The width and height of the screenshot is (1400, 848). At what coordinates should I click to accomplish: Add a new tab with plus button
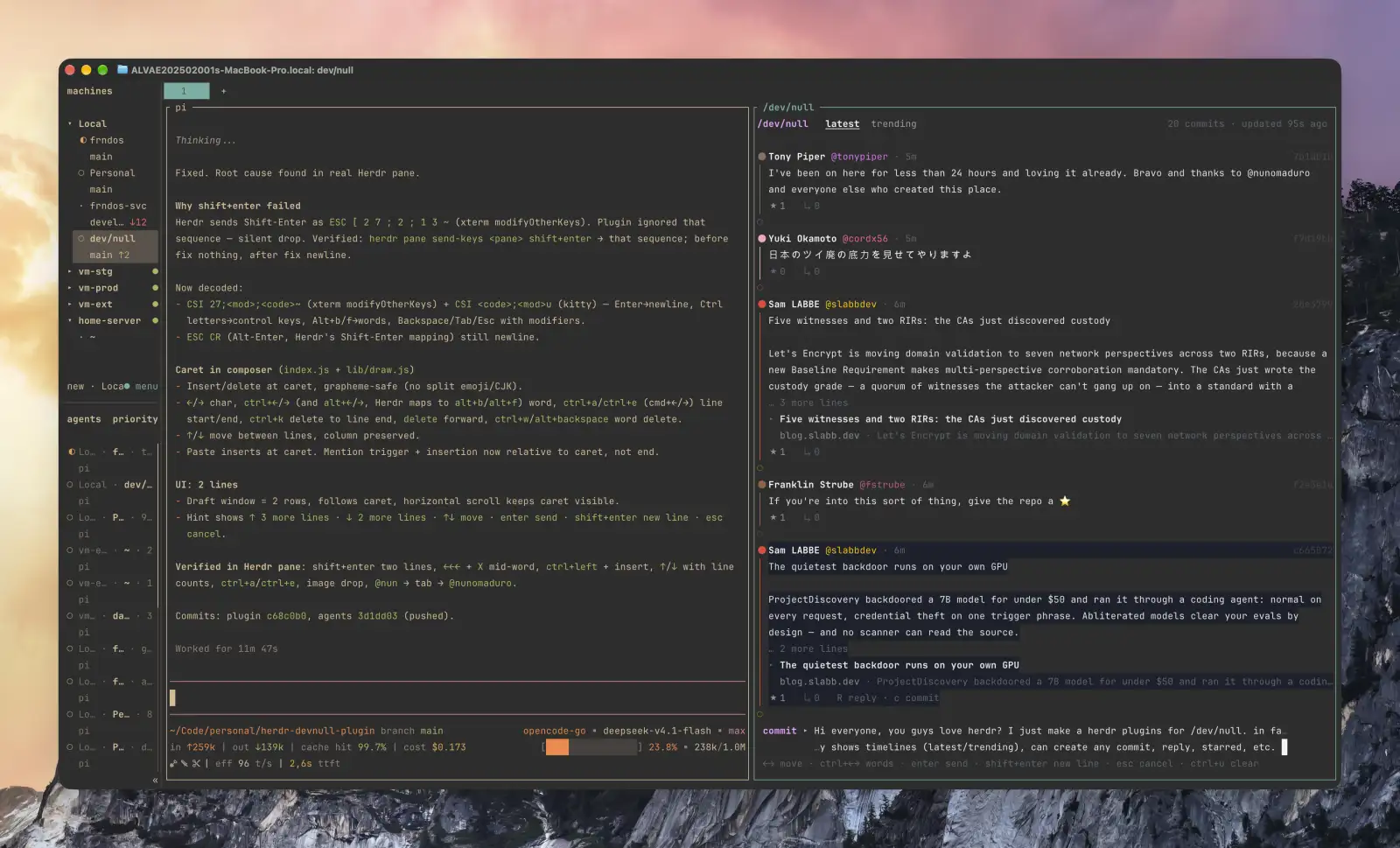point(224,91)
